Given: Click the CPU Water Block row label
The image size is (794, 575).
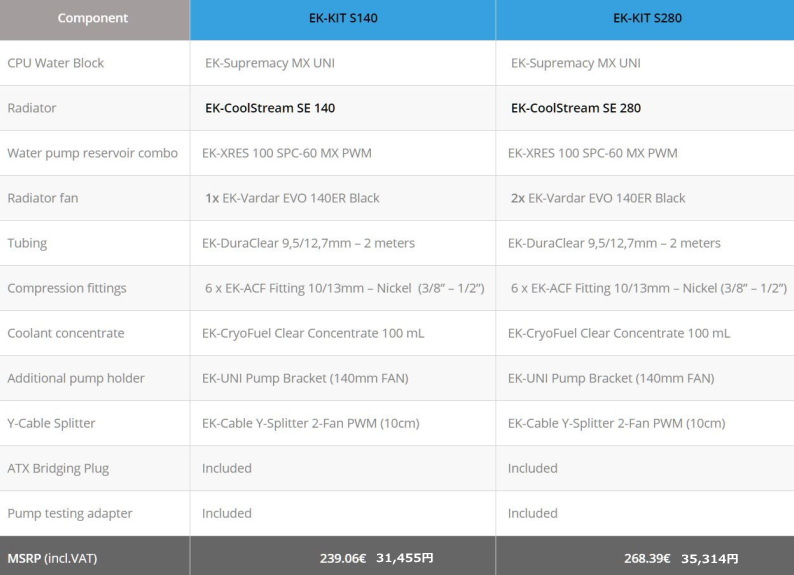Looking at the screenshot, I should pyautogui.click(x=56, y=63).
